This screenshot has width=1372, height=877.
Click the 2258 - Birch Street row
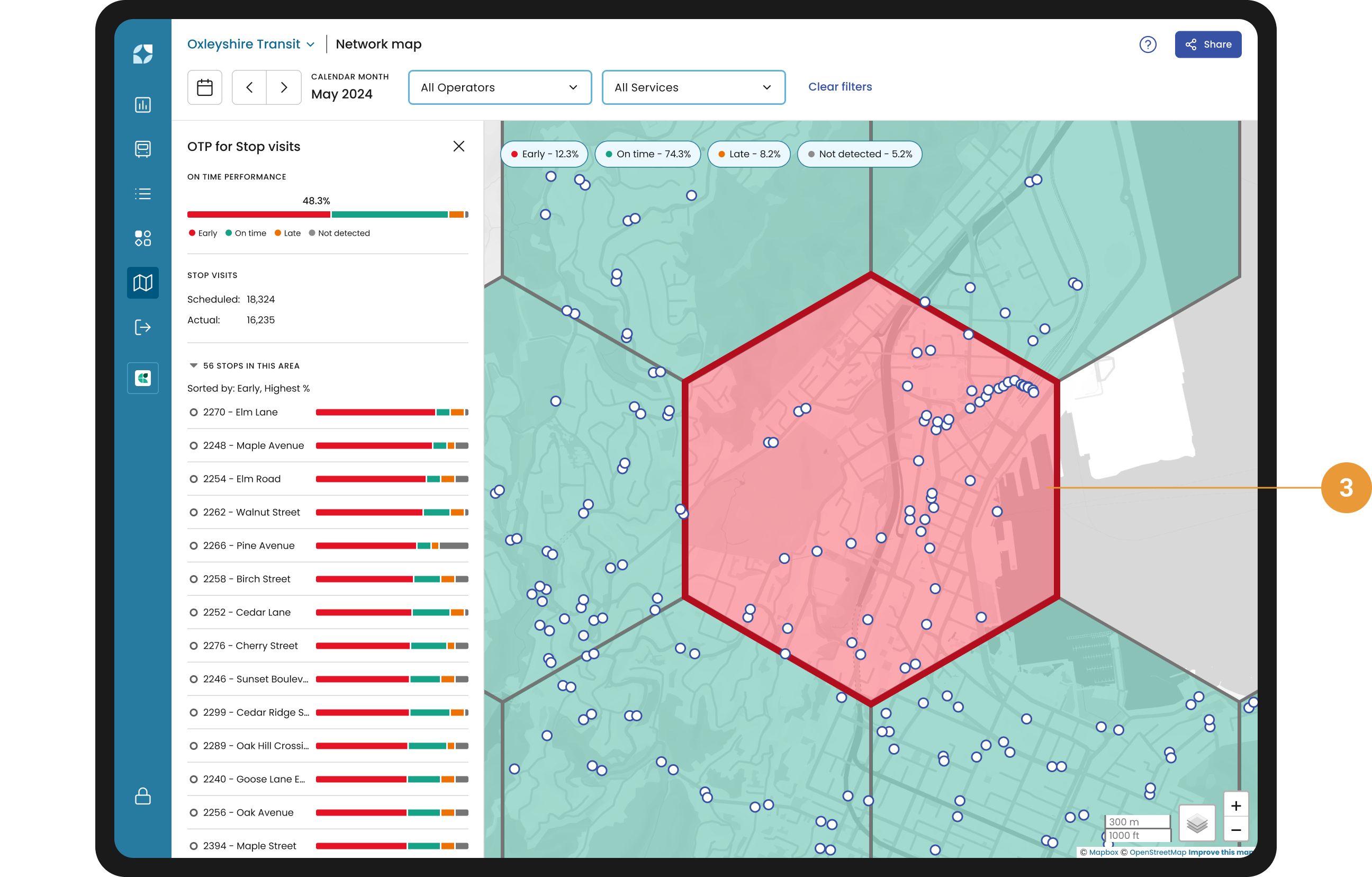click(x=328, y=579)
